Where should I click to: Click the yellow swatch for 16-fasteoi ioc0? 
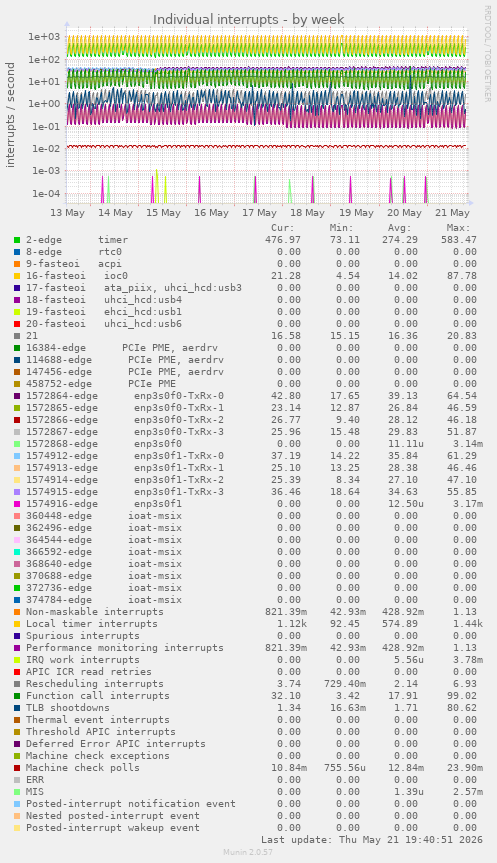[x=17, y=276]
